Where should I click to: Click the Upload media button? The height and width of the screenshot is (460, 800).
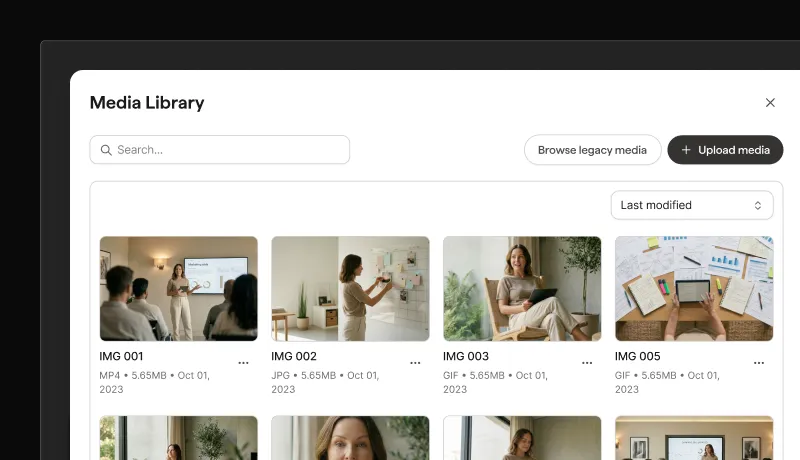[725, 150]
